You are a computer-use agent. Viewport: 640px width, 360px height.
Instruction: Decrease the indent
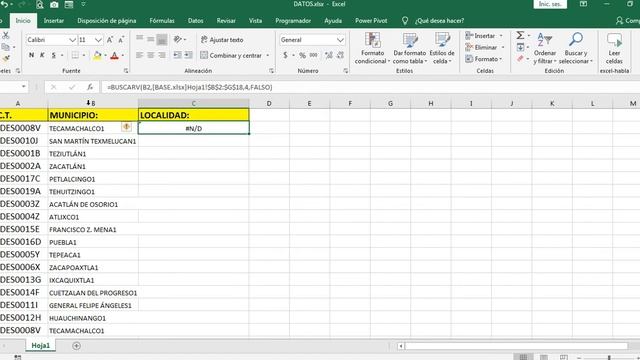coord(177,55)
